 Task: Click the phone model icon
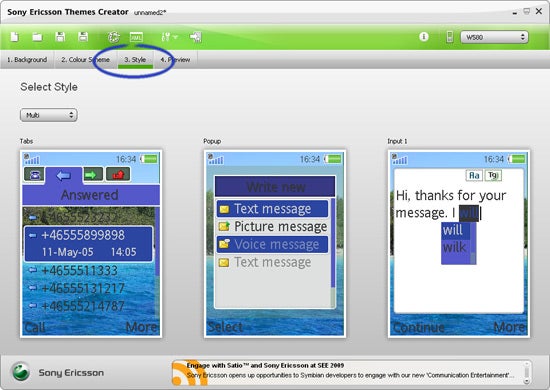coord(449,37)
